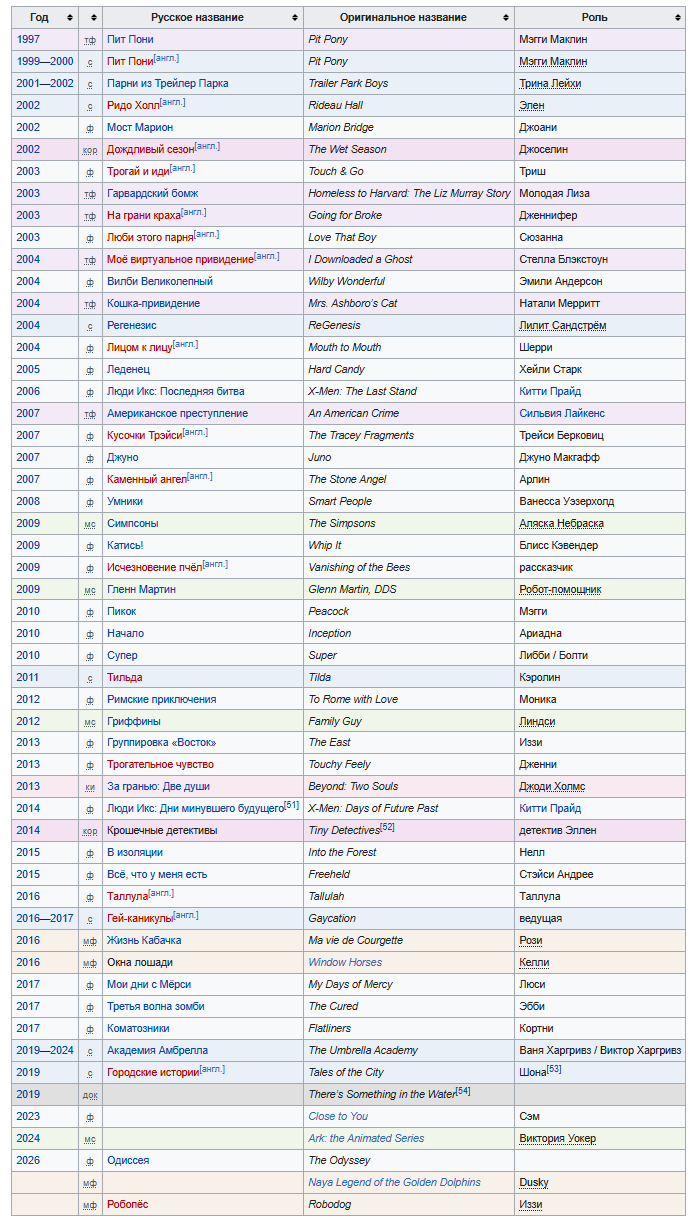This screenshot has width=697, height=1231.
Task: Open footnote reference 51
Action: tap(292, 805)
